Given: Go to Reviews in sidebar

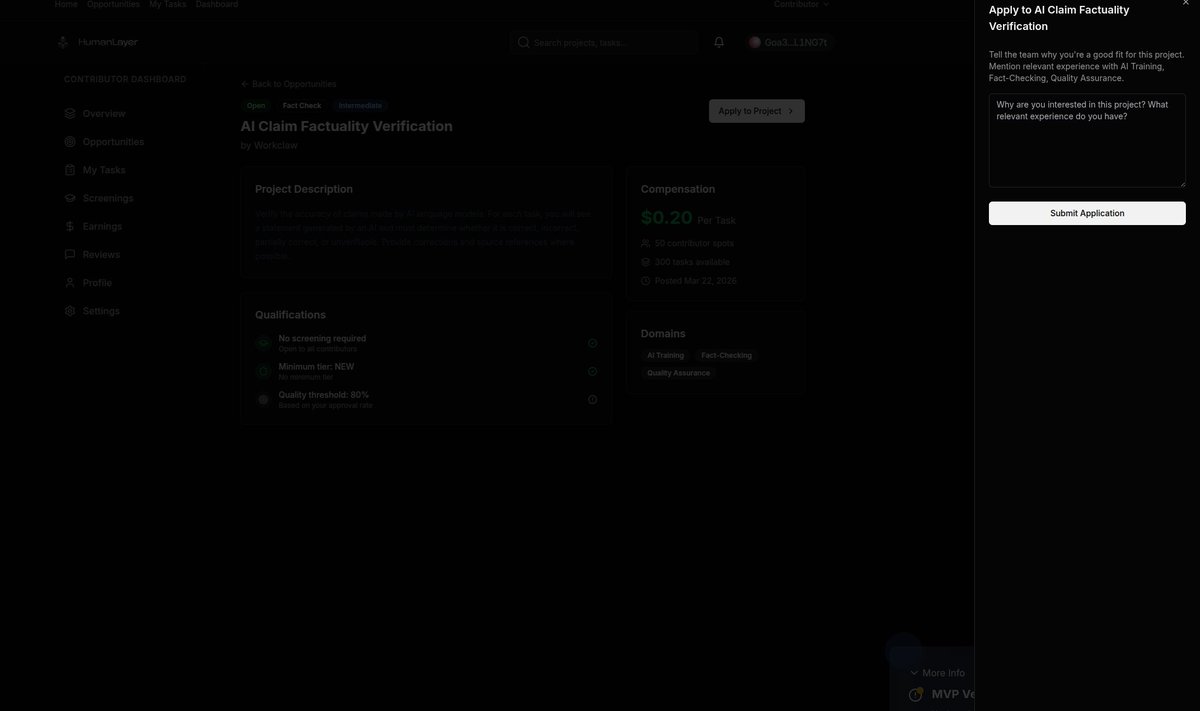Looking at the screenshot, I should click(x=101, y=254).
